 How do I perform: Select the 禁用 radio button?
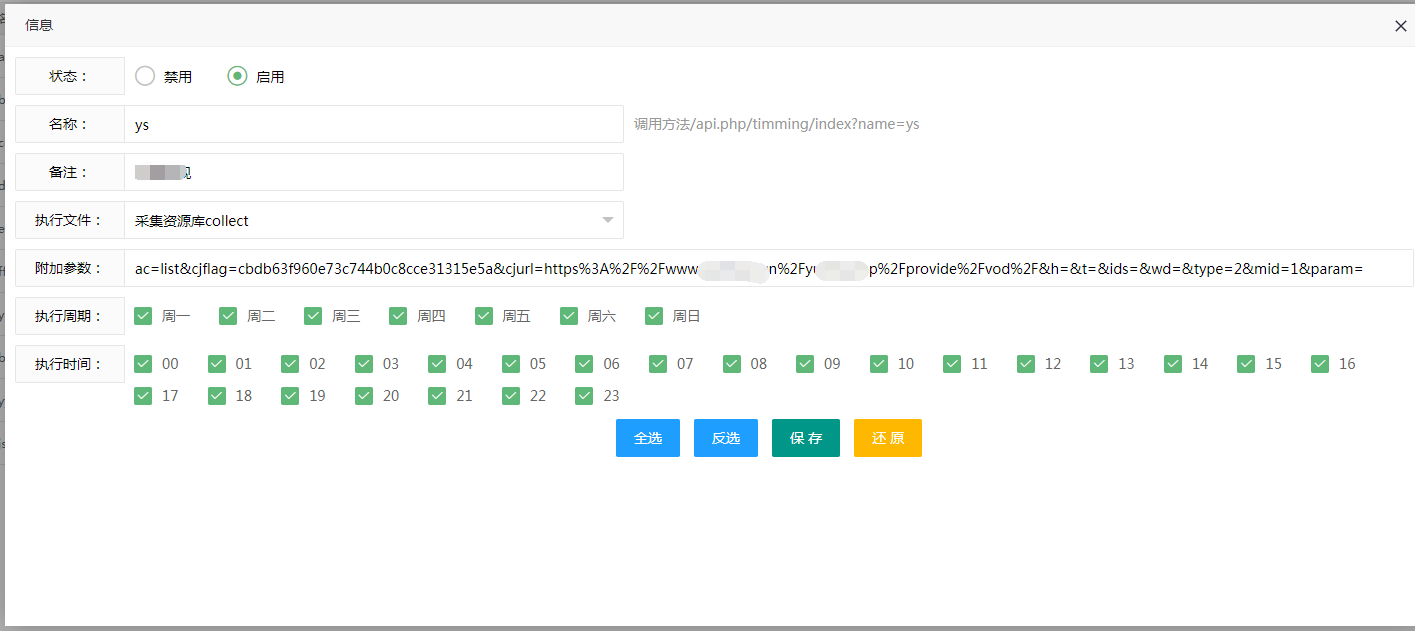[145, 76]
